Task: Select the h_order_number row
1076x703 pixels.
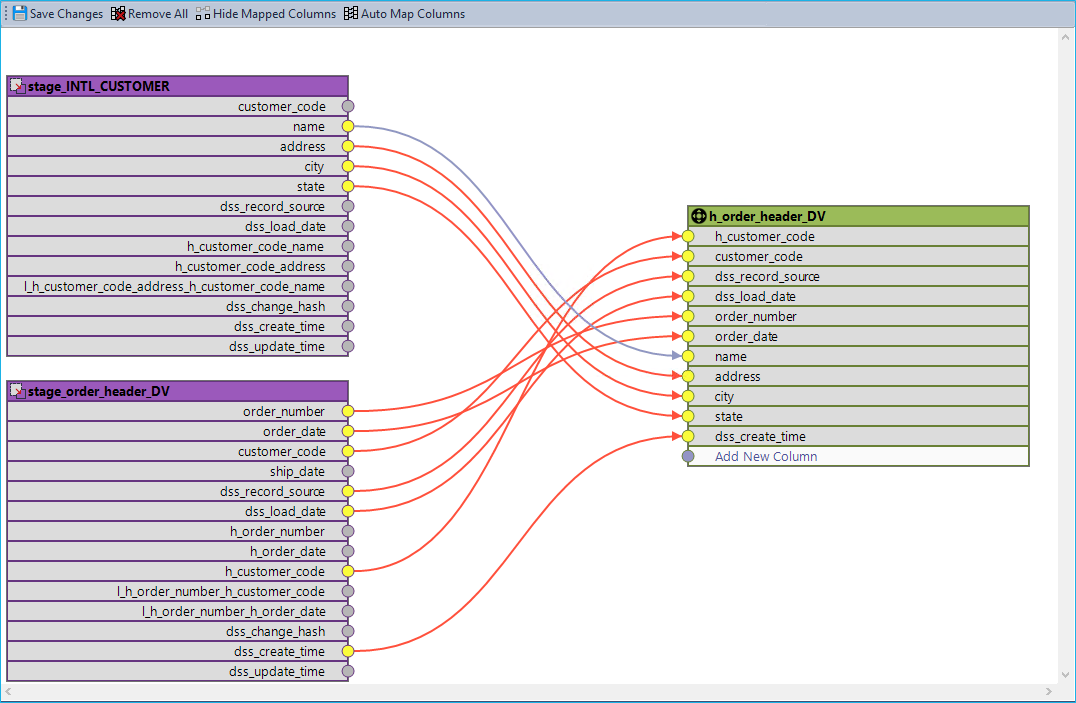Action: (x=178, y=531)
